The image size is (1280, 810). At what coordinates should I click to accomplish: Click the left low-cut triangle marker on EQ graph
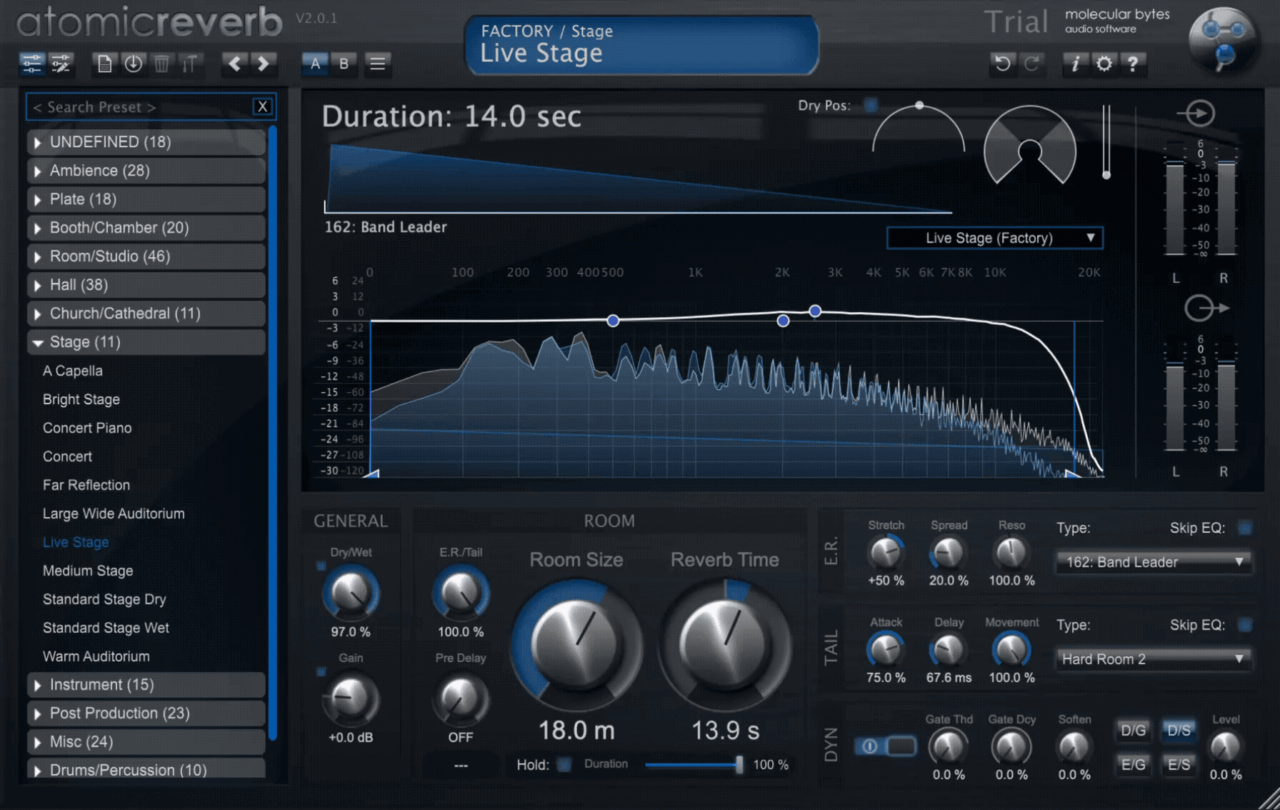[x=372, y=472]
